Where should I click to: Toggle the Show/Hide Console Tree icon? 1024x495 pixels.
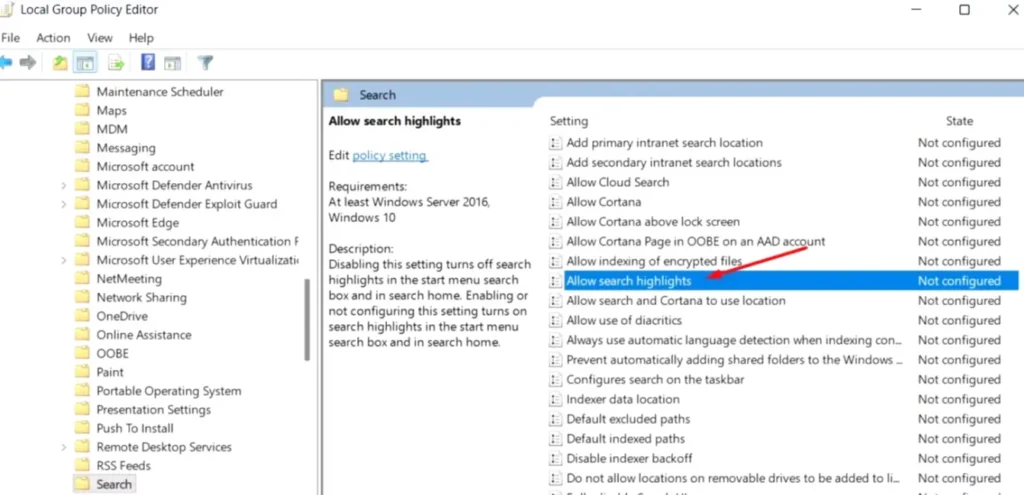(x=86, y=63)
